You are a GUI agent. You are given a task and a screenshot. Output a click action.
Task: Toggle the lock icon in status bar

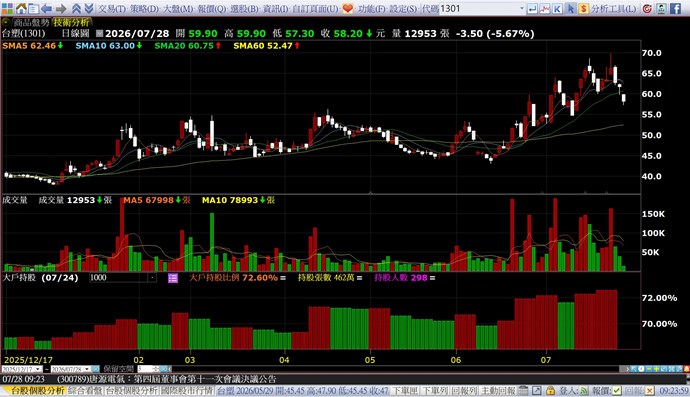[550, 390]
